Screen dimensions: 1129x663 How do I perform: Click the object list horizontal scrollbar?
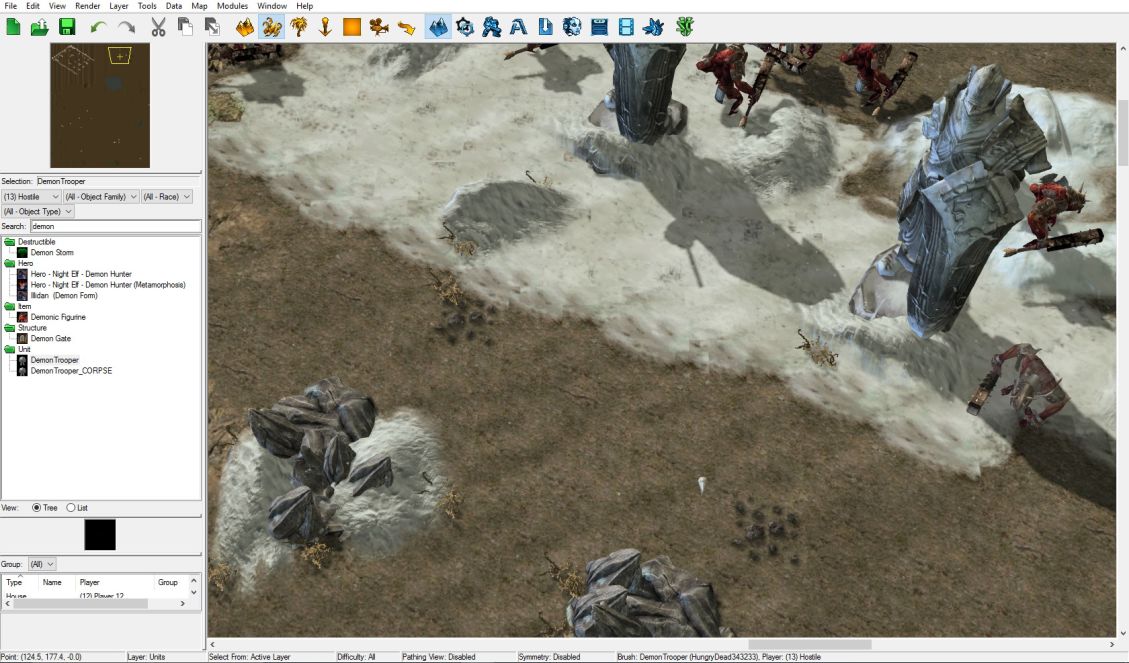pos(81,604)
